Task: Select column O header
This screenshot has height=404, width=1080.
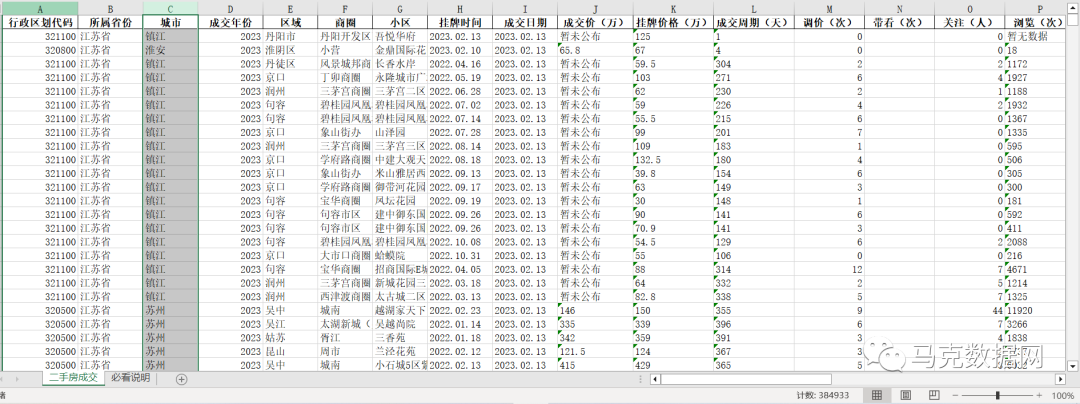Action: tap(969, 8)
